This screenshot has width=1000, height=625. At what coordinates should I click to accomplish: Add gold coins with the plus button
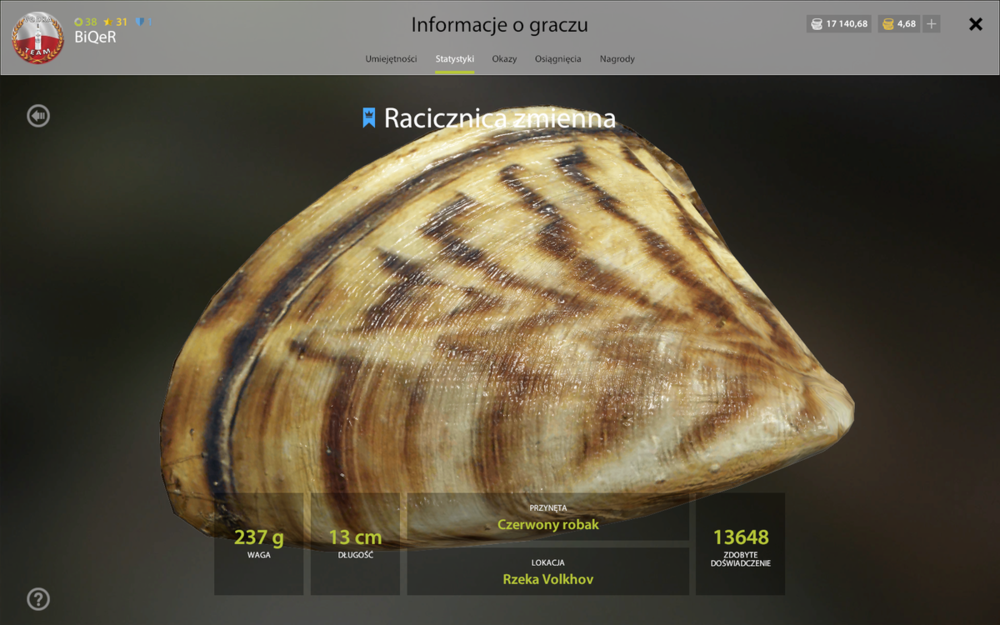[x=931, y=24]
